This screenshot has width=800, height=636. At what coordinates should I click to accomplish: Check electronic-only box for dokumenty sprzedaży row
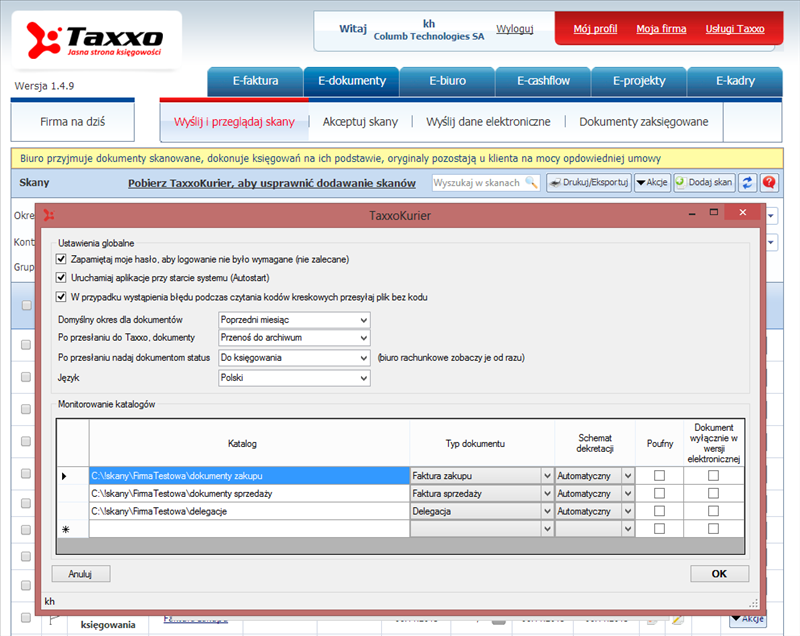[x=713, y=493]
